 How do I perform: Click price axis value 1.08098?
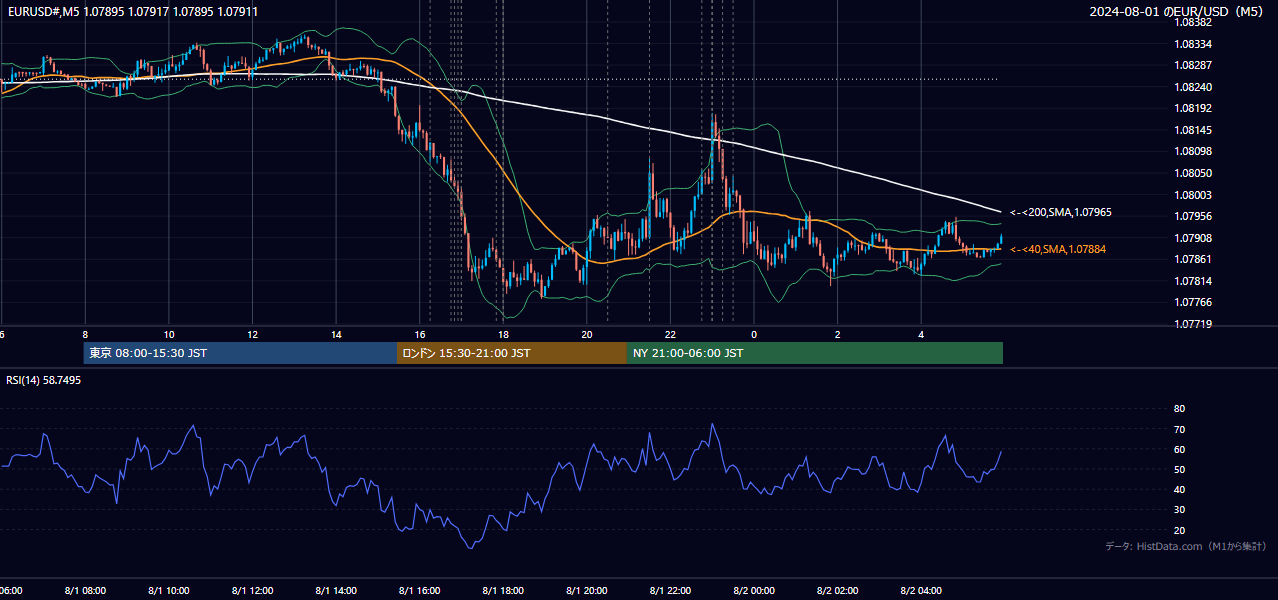1193,151
